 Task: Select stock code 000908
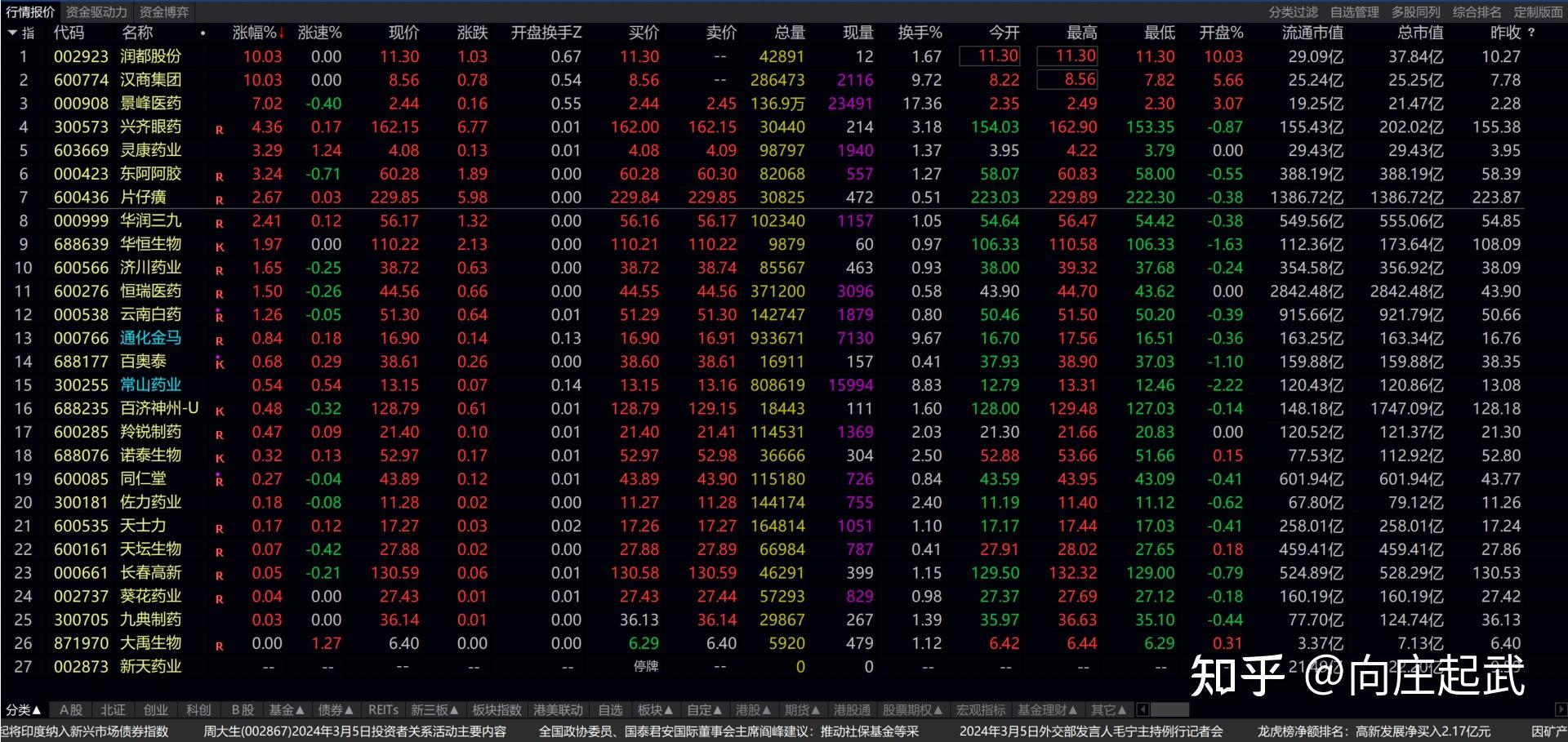click(81, 104)
